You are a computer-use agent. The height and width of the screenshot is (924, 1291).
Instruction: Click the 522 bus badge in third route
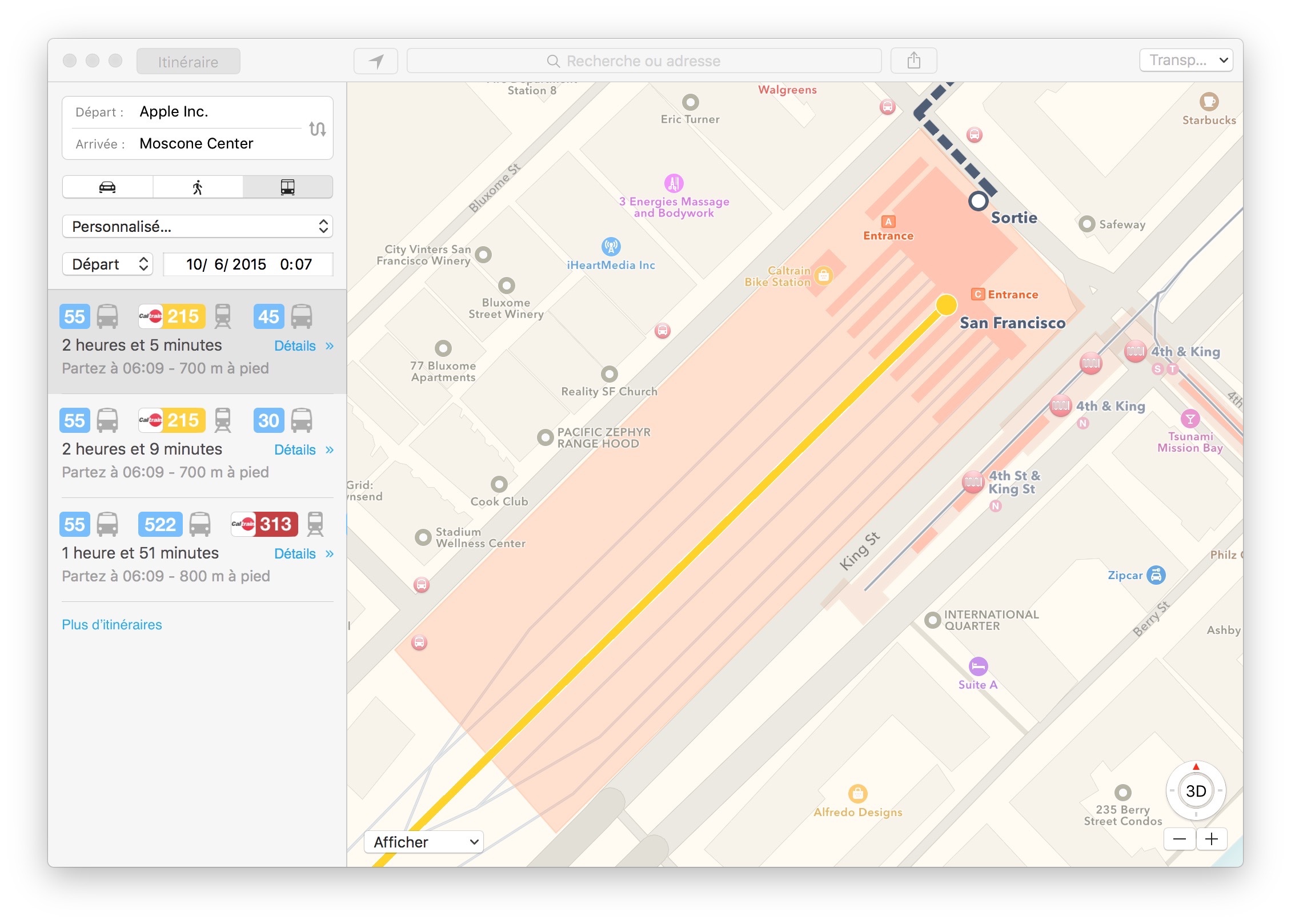160,524
